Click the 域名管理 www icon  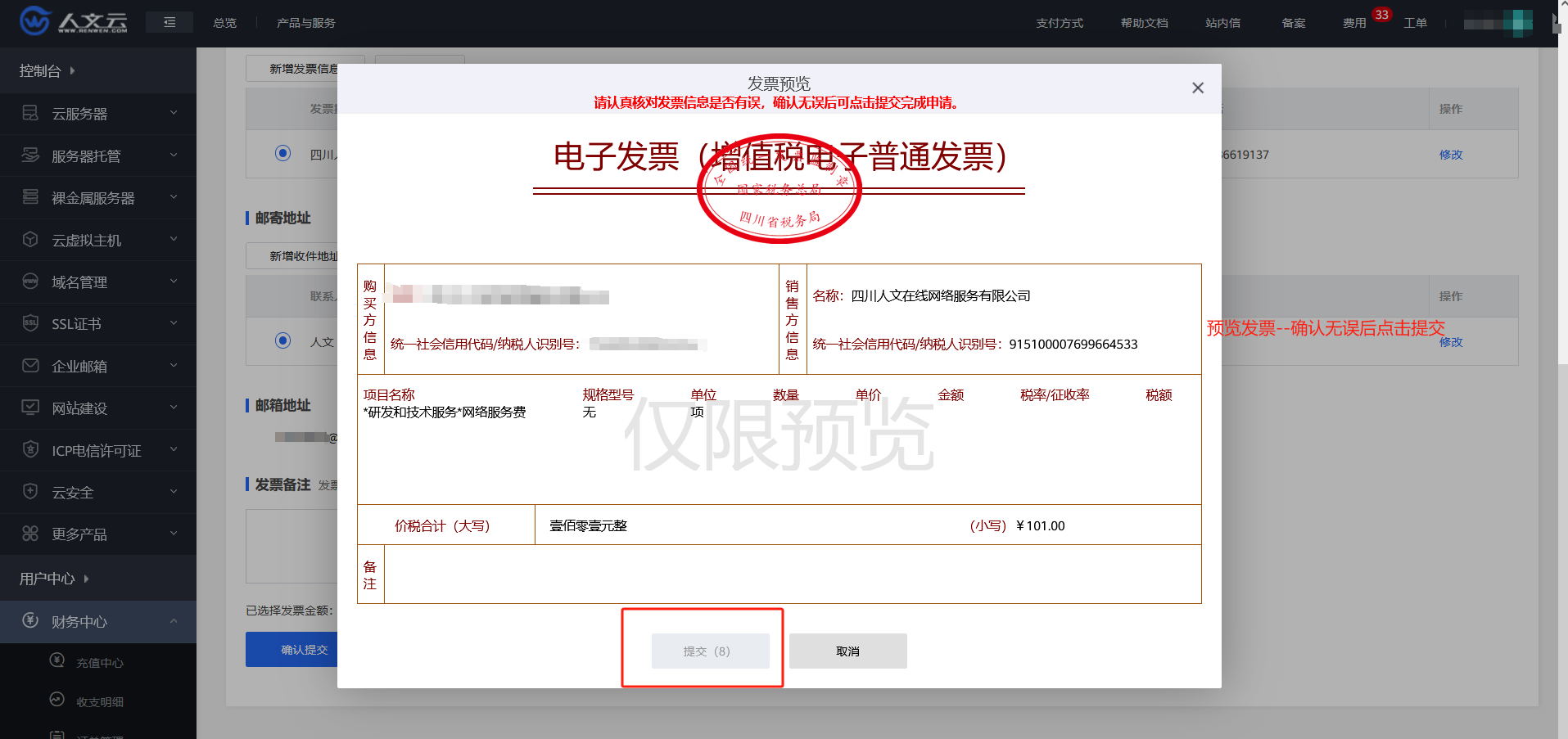coord(30,282)
